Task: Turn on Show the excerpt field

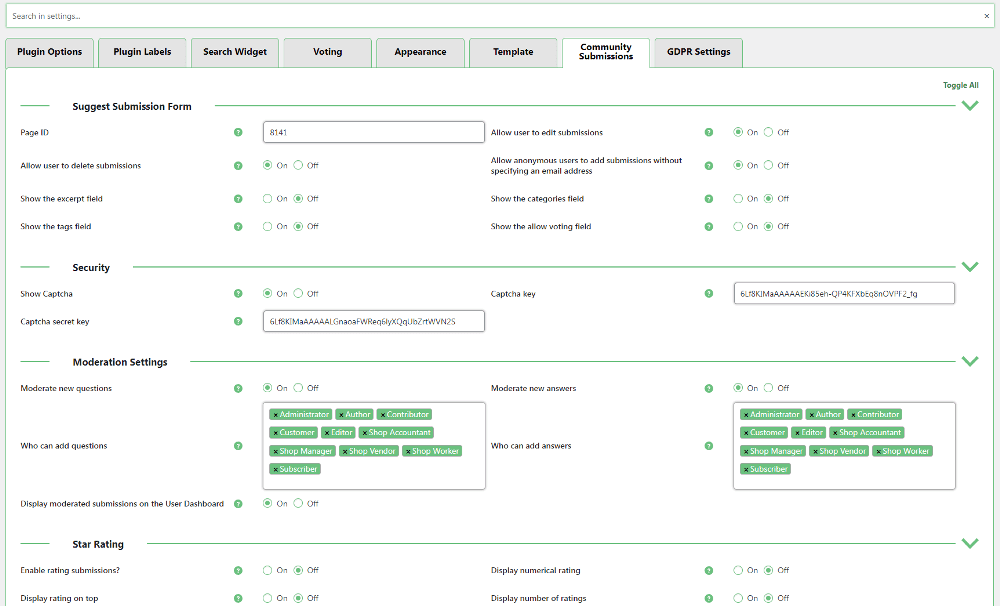Action: pyautogui.click(x=268, y=199)
